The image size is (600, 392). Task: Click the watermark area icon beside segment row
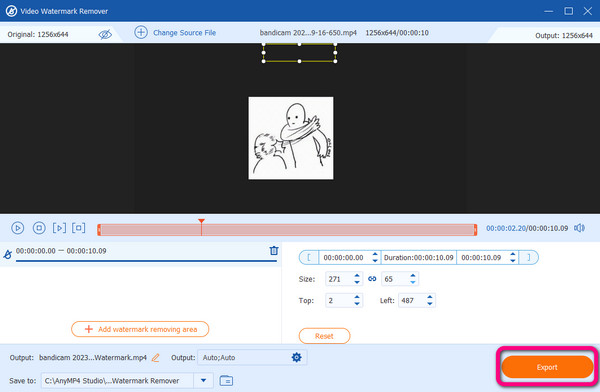[7, 254]
